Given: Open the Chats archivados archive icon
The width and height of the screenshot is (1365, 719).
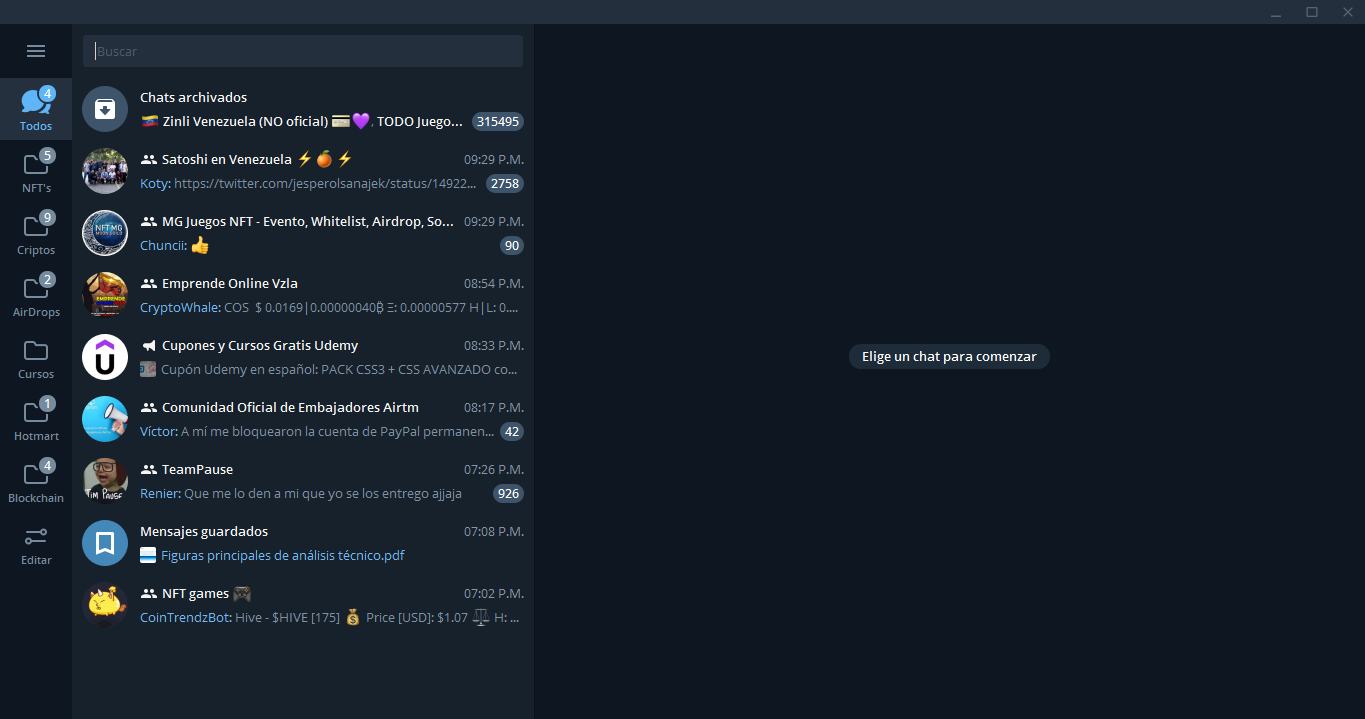Looking at the screenshot, I should coord(105,109).
